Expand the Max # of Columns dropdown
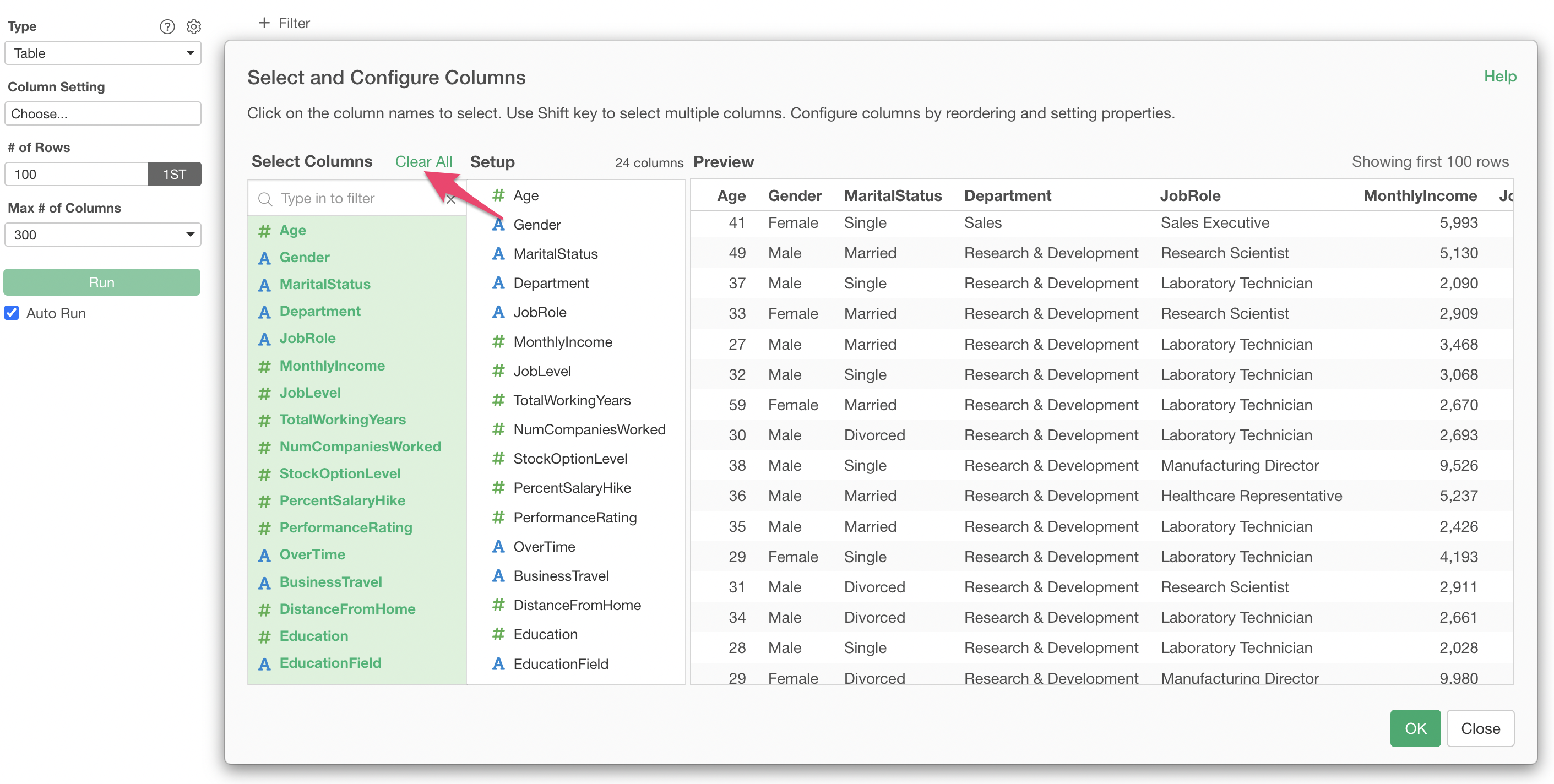 102,235
